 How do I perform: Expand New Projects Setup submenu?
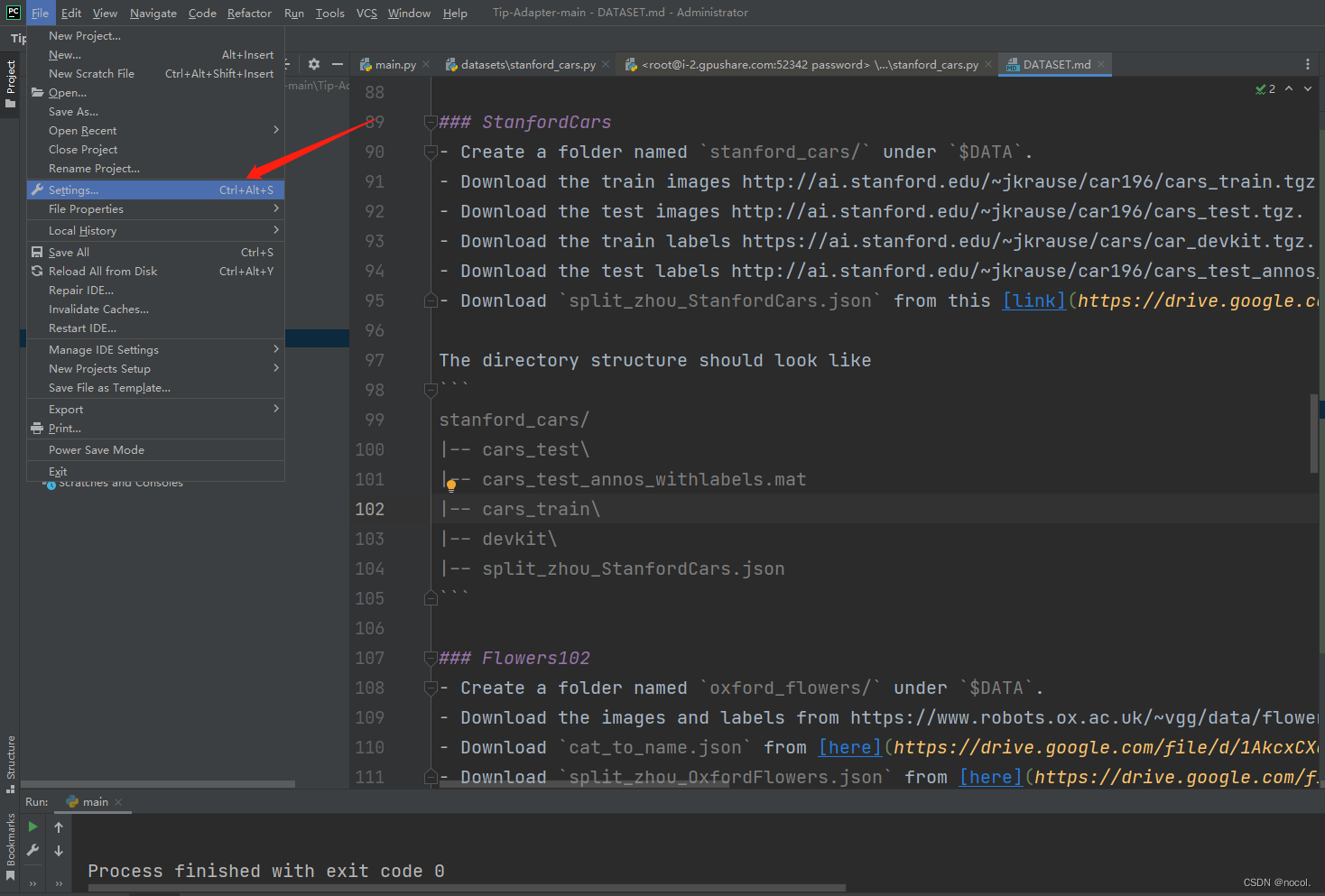(x=155, y=369)
